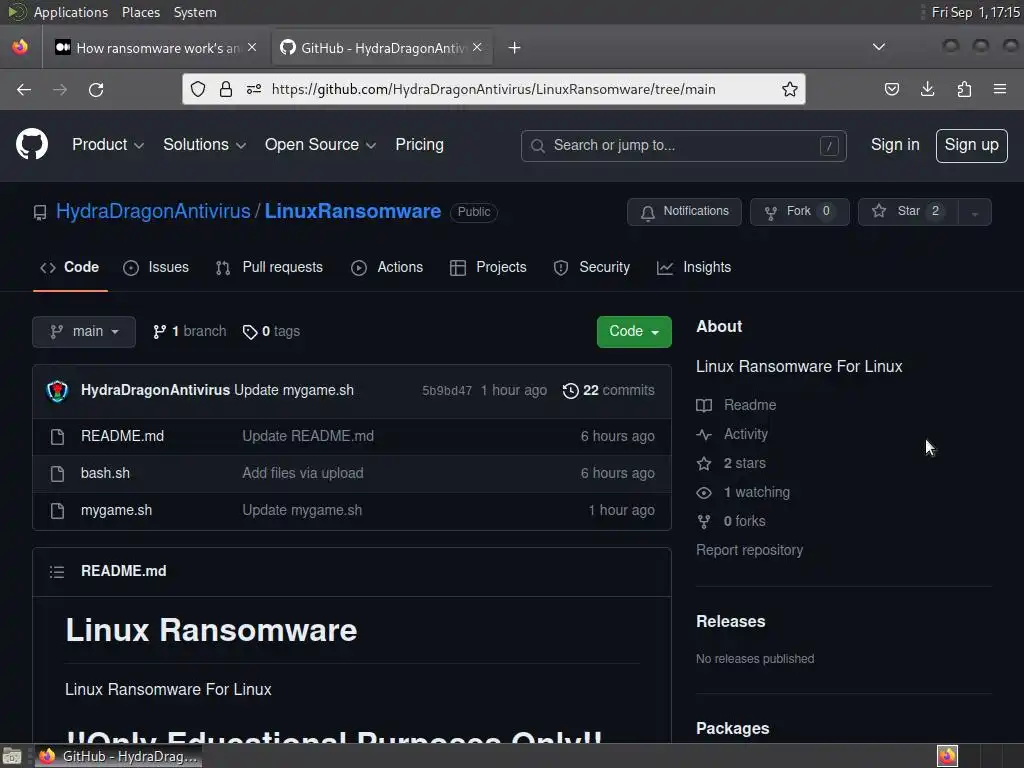Open the Pricing page

point(419,145)
